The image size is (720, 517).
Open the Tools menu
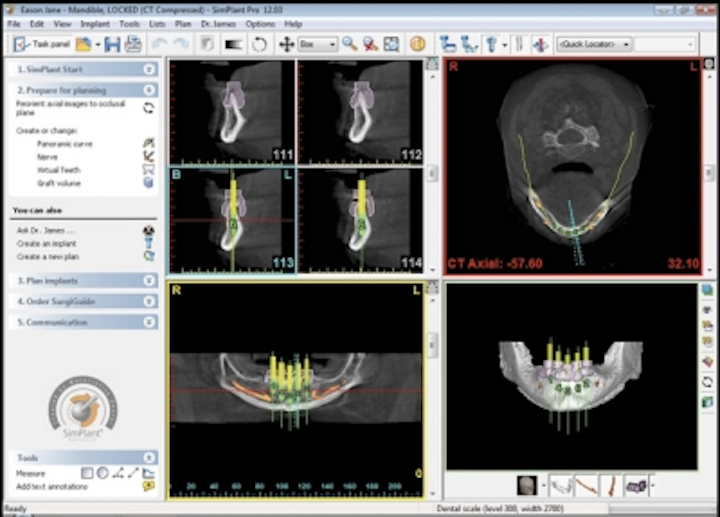pyautogui.click(x=129, y=24)
